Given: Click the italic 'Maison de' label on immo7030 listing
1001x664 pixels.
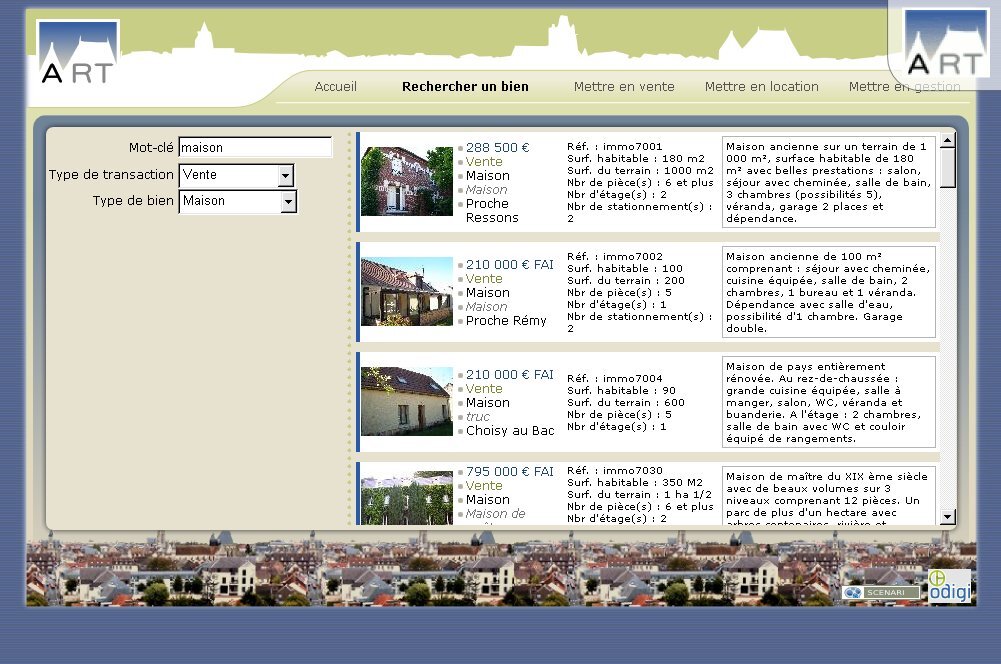Looking at the screenshot, I should pyautogui.click(x=495, y=513).
